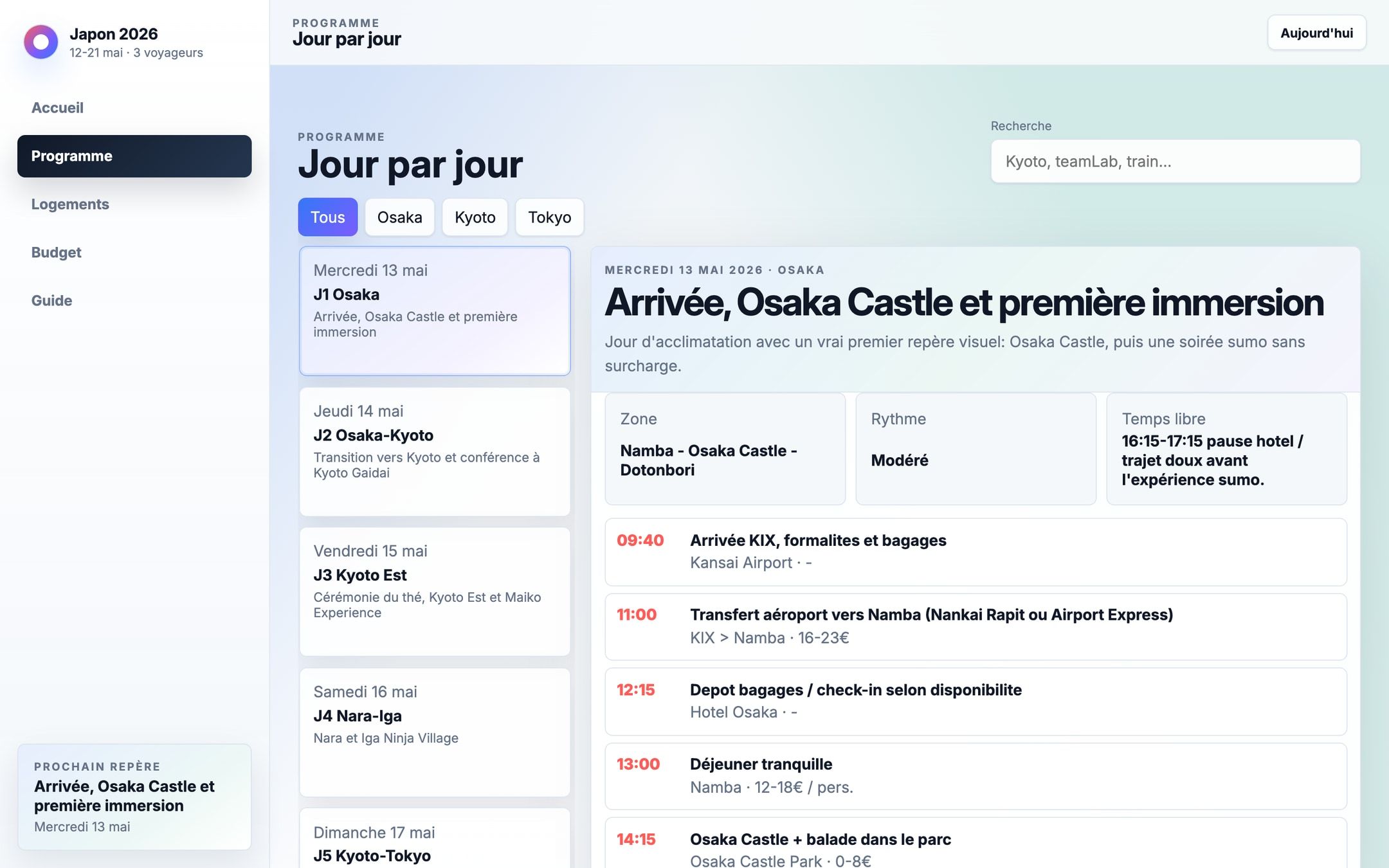The width and height of the screenshot is (1389, 868).
Task: Filter the programme by Kyoto
Action: (x=475, y=217)
